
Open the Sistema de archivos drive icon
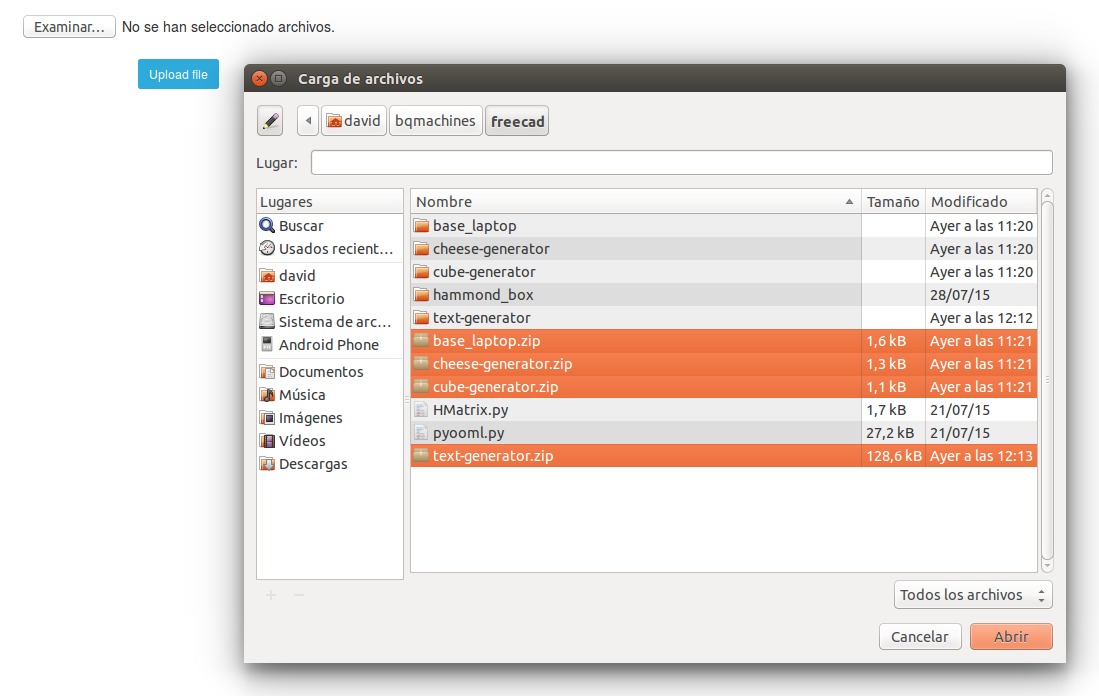click(267, 322)
